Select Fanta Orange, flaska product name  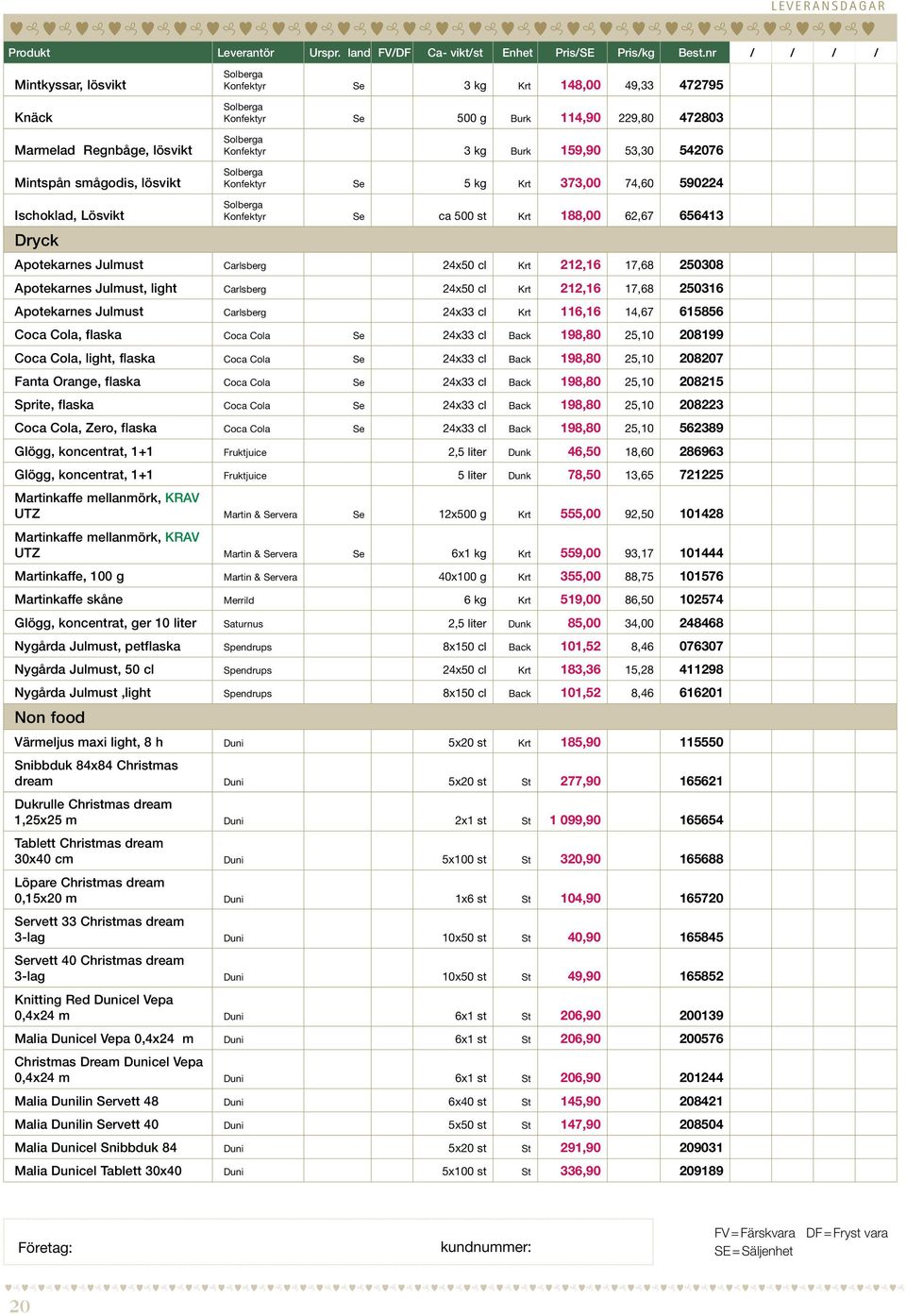point(77,381)
